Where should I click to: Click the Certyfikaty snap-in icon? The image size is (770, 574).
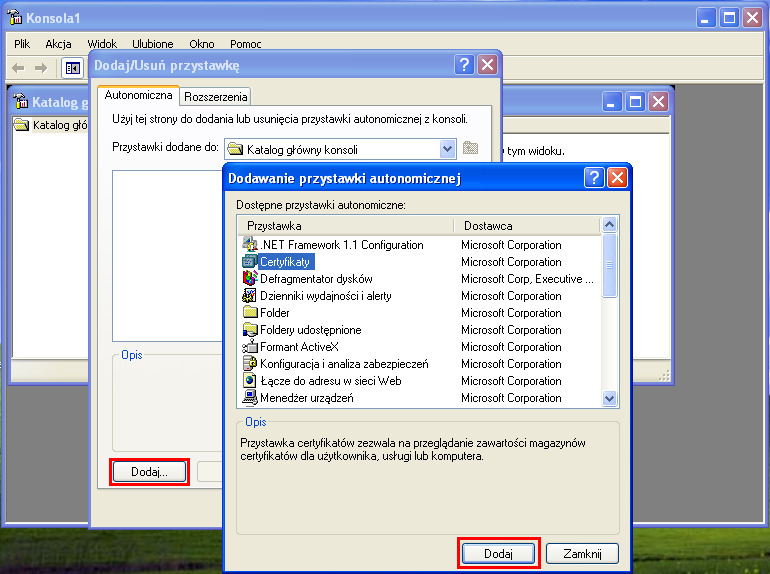pyautogui.click(x=249, y=261)
